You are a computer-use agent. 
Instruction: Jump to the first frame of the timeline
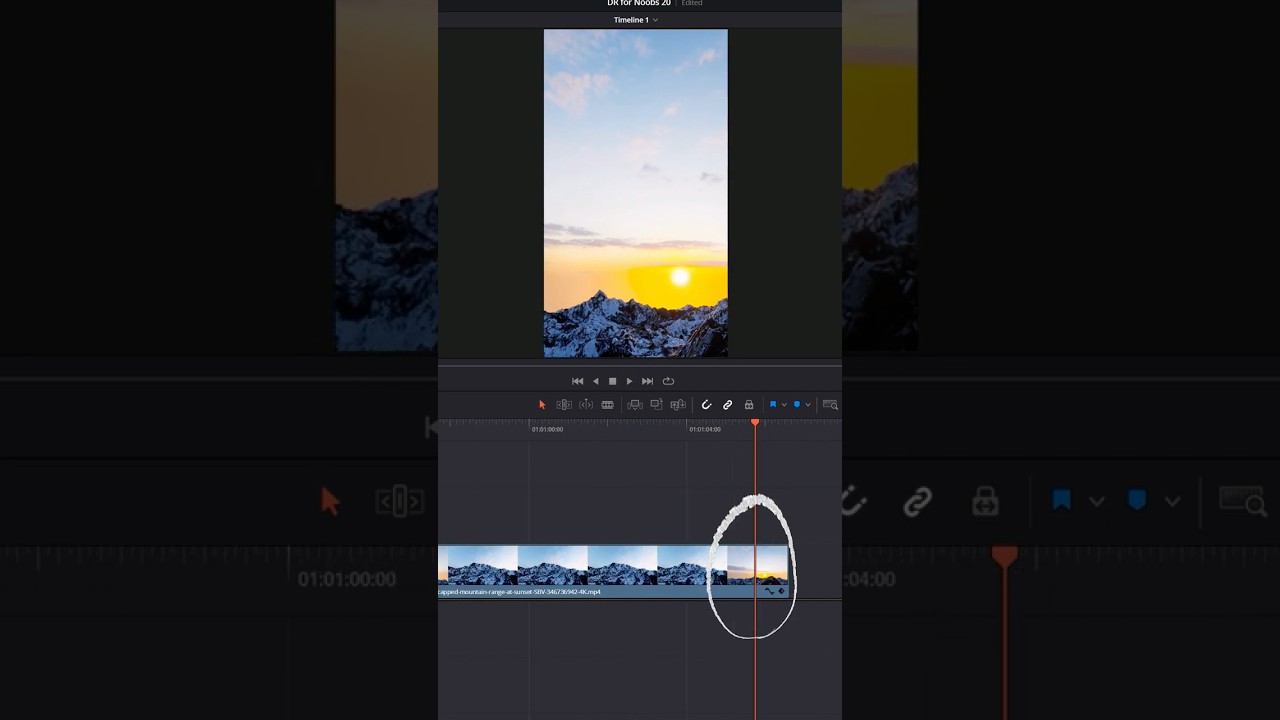(x=577, y=381)
